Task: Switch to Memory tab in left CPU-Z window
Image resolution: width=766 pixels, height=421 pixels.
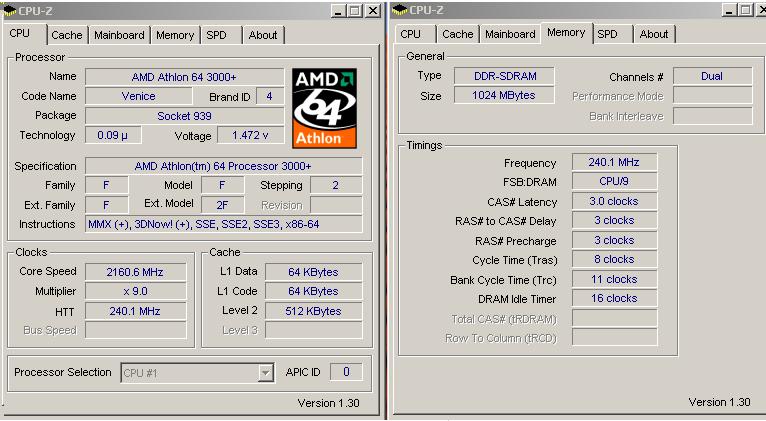Action: click(x=175, y=35)
